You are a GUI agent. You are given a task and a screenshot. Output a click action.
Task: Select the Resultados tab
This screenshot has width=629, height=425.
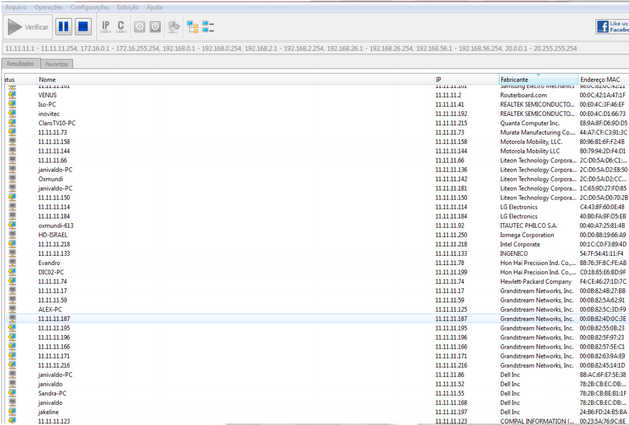(x=20, y=63)
